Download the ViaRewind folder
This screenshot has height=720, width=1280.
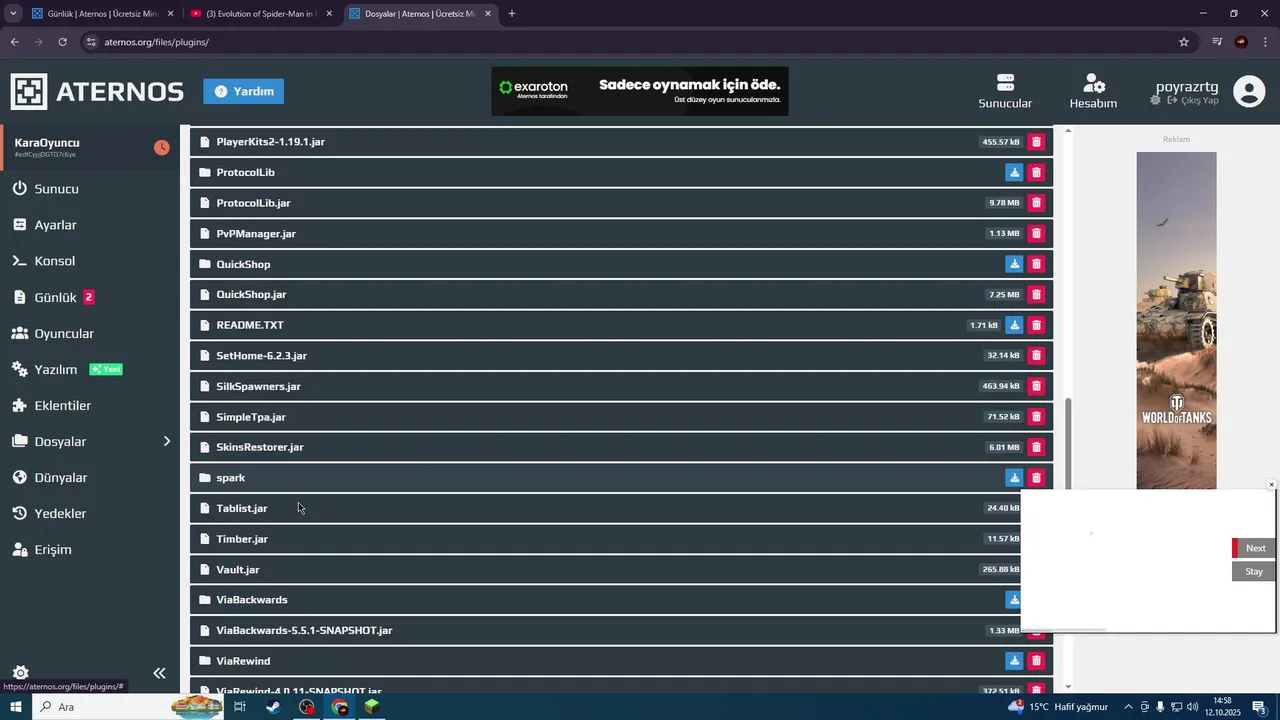click(1014, 661)
